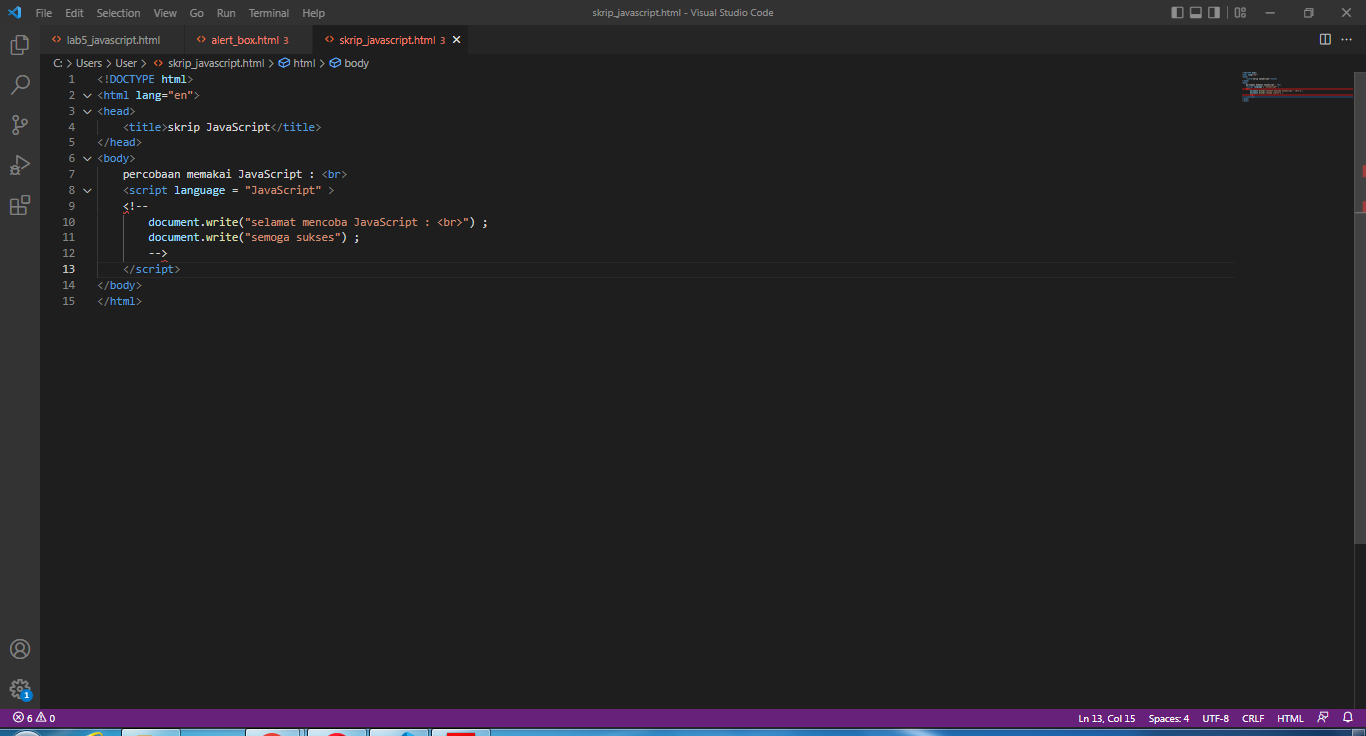Image resolution: width=1366 pixels, height=736 pixels.
Task: Open the Search sidebar icon
Action: tap(20, 85)
